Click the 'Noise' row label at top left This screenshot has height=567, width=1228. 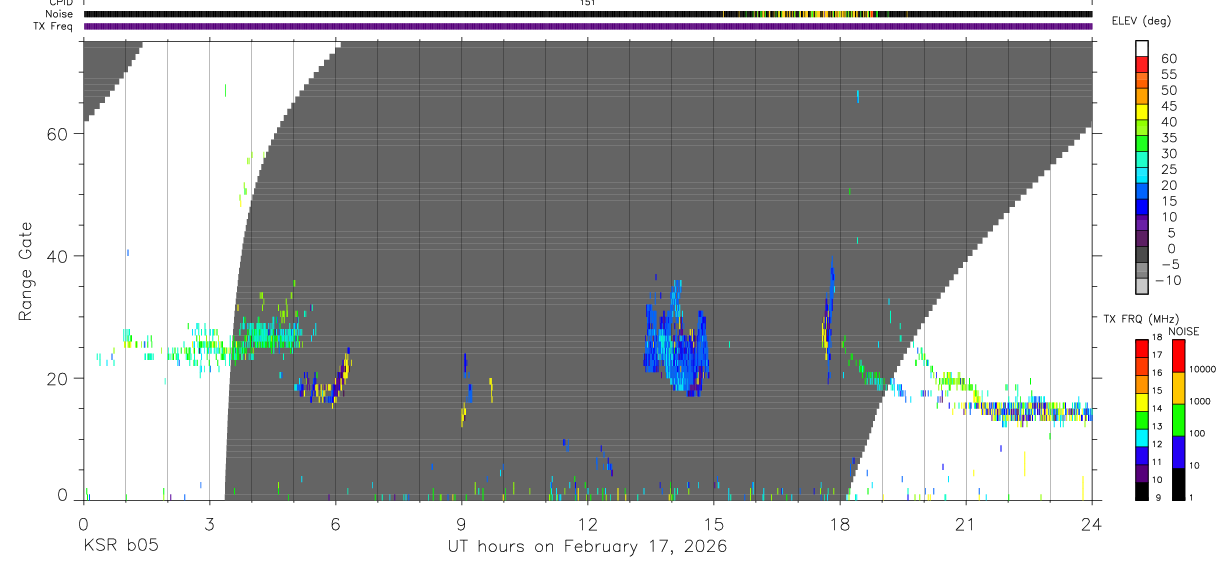point(58,14)
